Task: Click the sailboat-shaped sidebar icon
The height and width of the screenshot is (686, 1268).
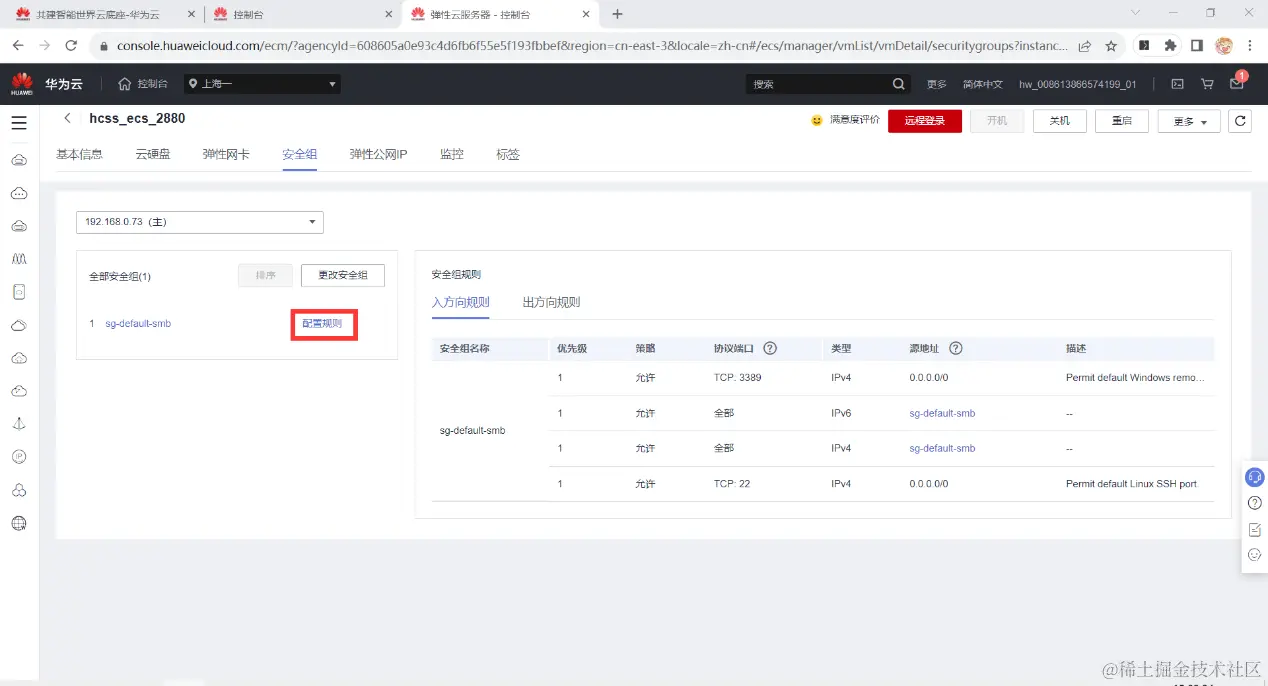Action: pyautogui.click(x=19, y=424)
